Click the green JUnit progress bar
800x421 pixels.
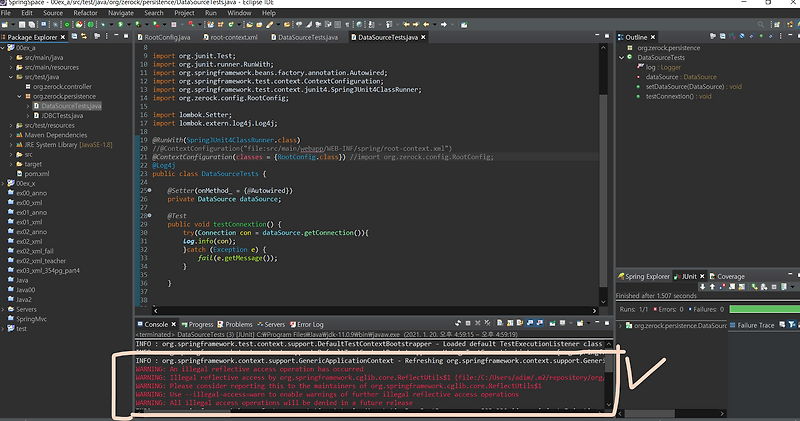(765, 309)
